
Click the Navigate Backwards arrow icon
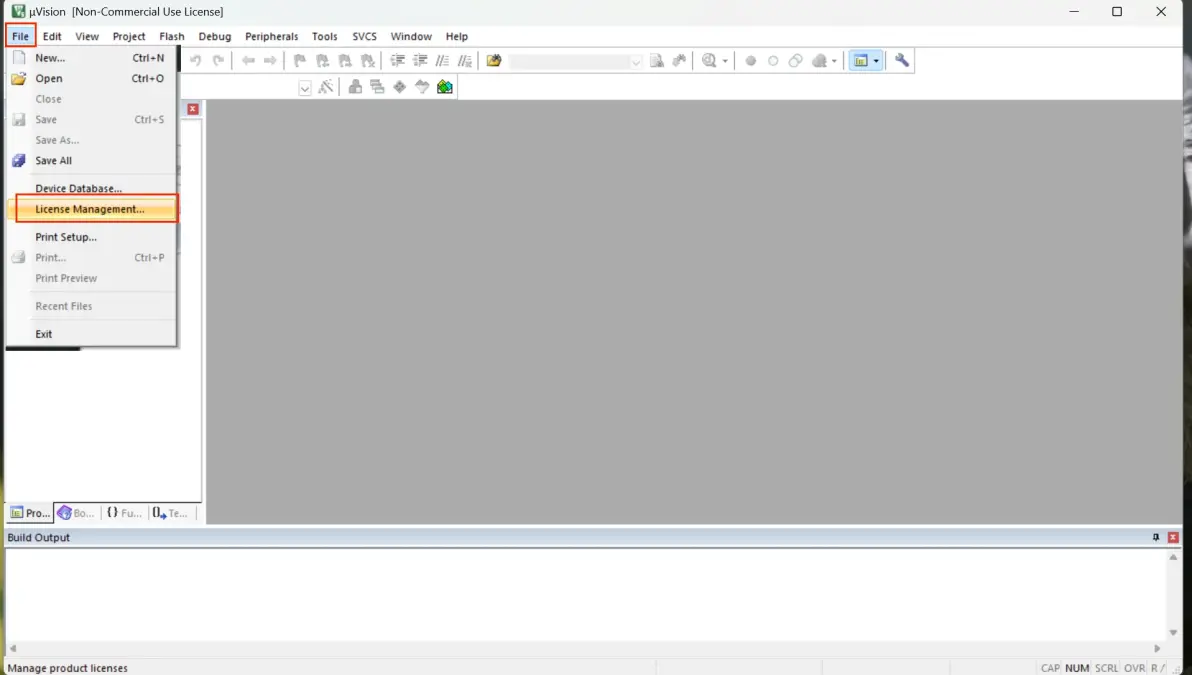pyautogui.click(x=248, y=61)
